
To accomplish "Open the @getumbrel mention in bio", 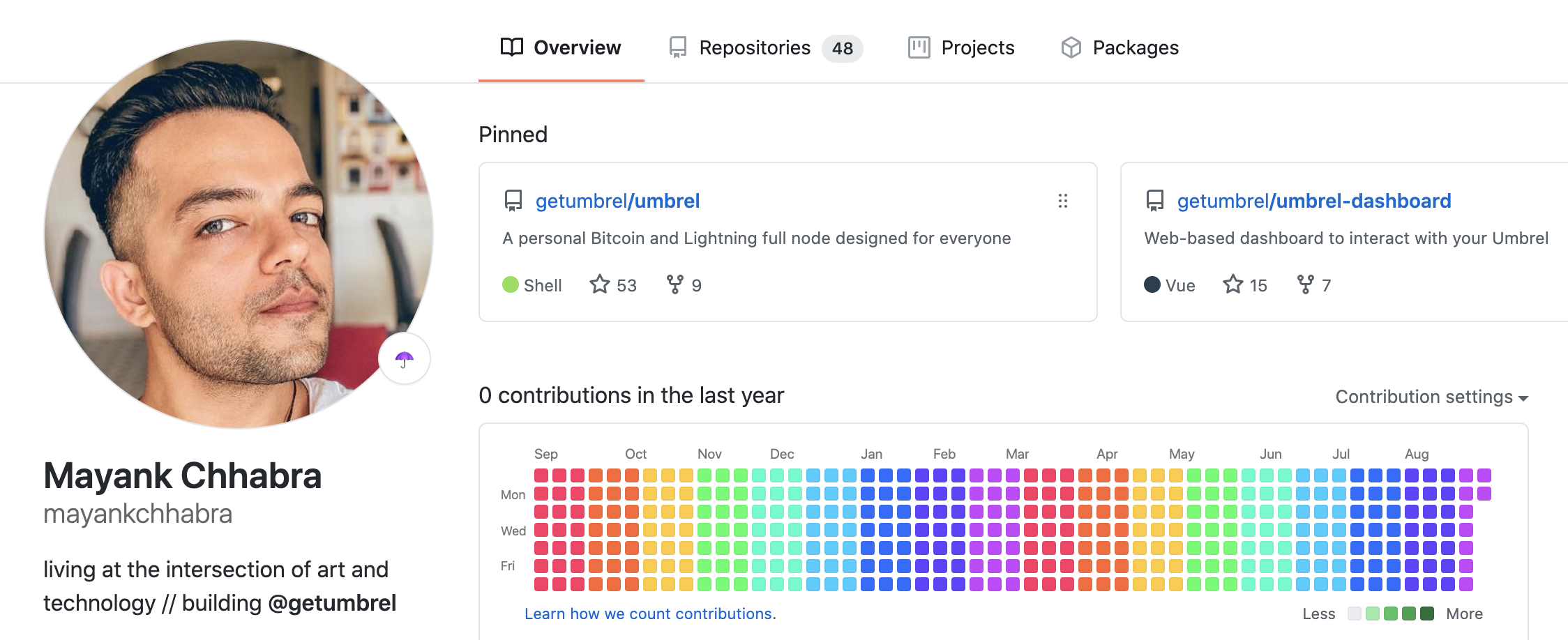I will [332, 603].
